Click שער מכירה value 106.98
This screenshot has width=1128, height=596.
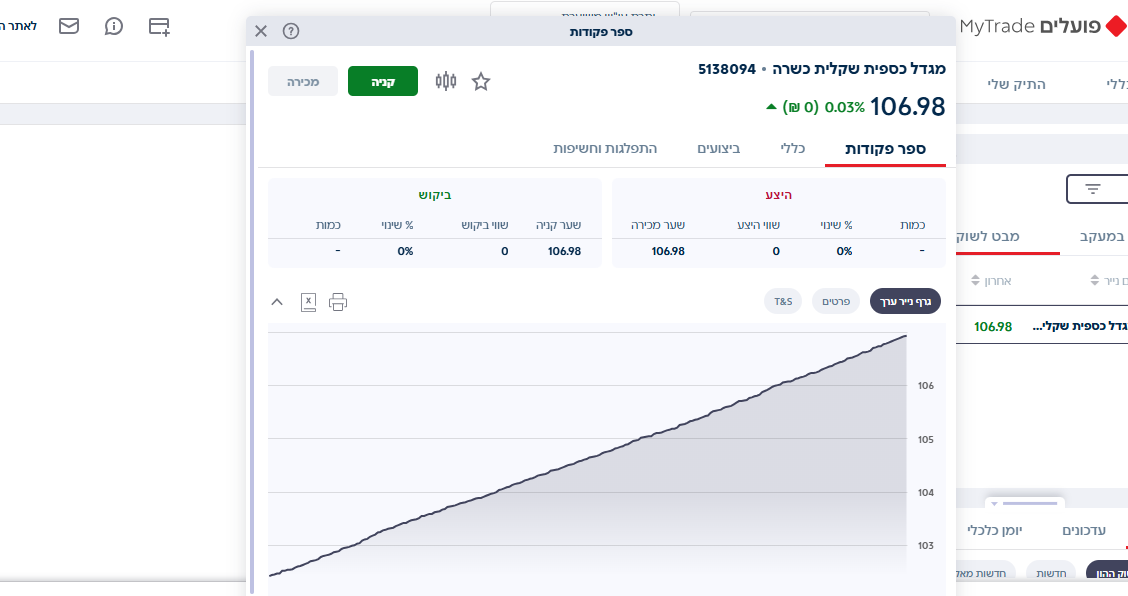click(x=668, y=251)
